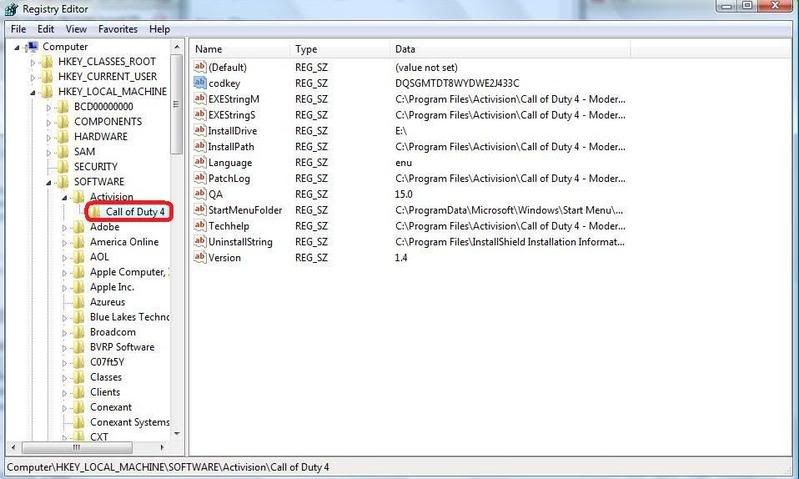799x479 pixels.
Task: Open the File menu
Action: [x=18, y=29]
